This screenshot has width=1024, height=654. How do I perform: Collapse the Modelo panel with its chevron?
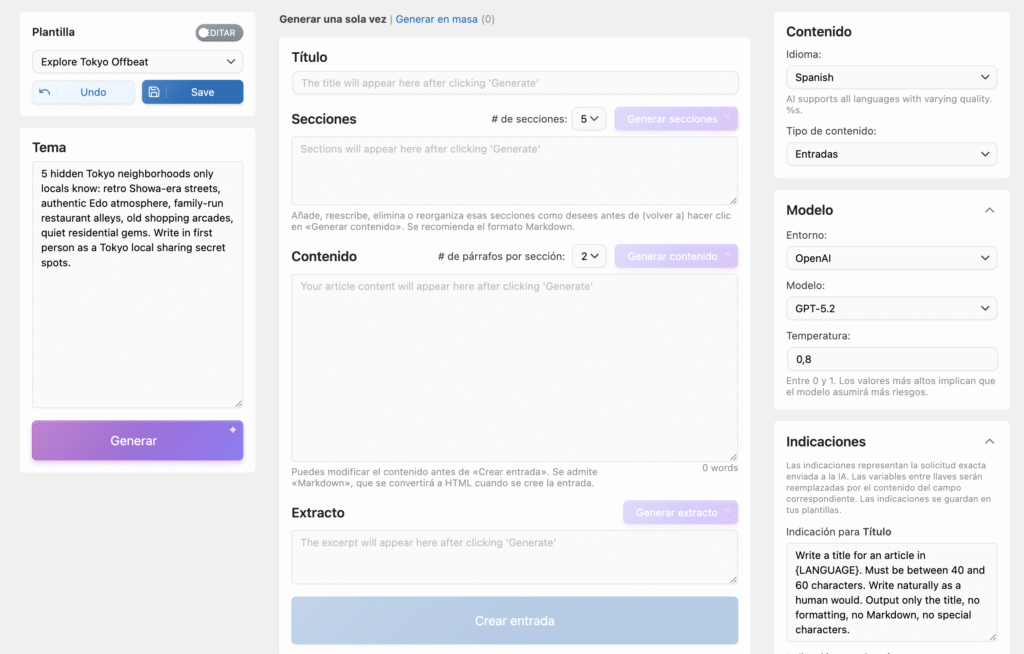[x=989, y=210]
